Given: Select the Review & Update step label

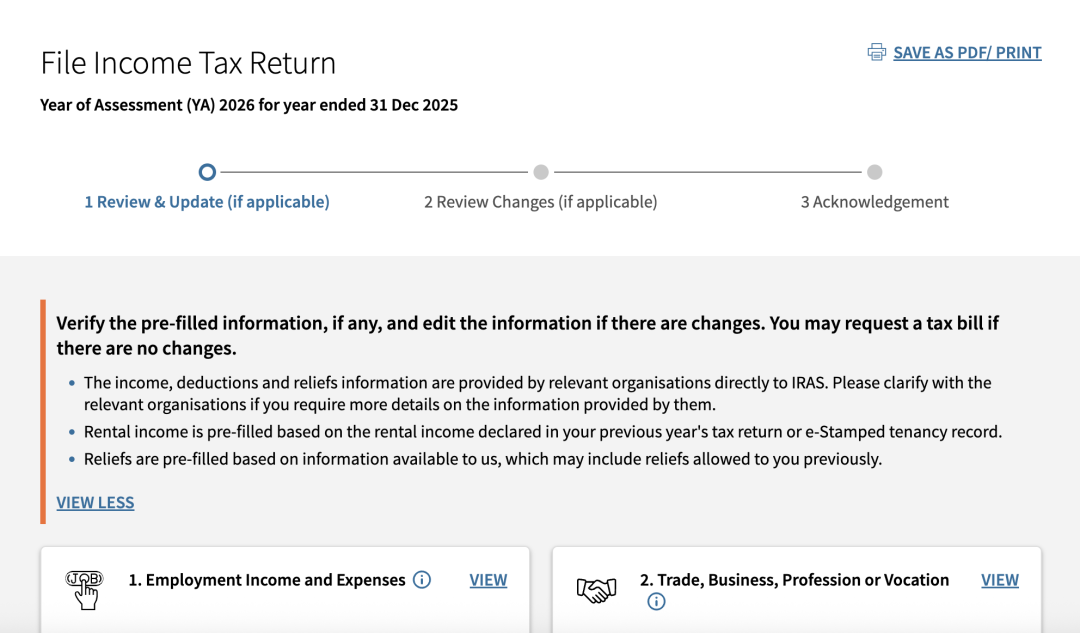Looking at the screenshot, I should (207, 202).
